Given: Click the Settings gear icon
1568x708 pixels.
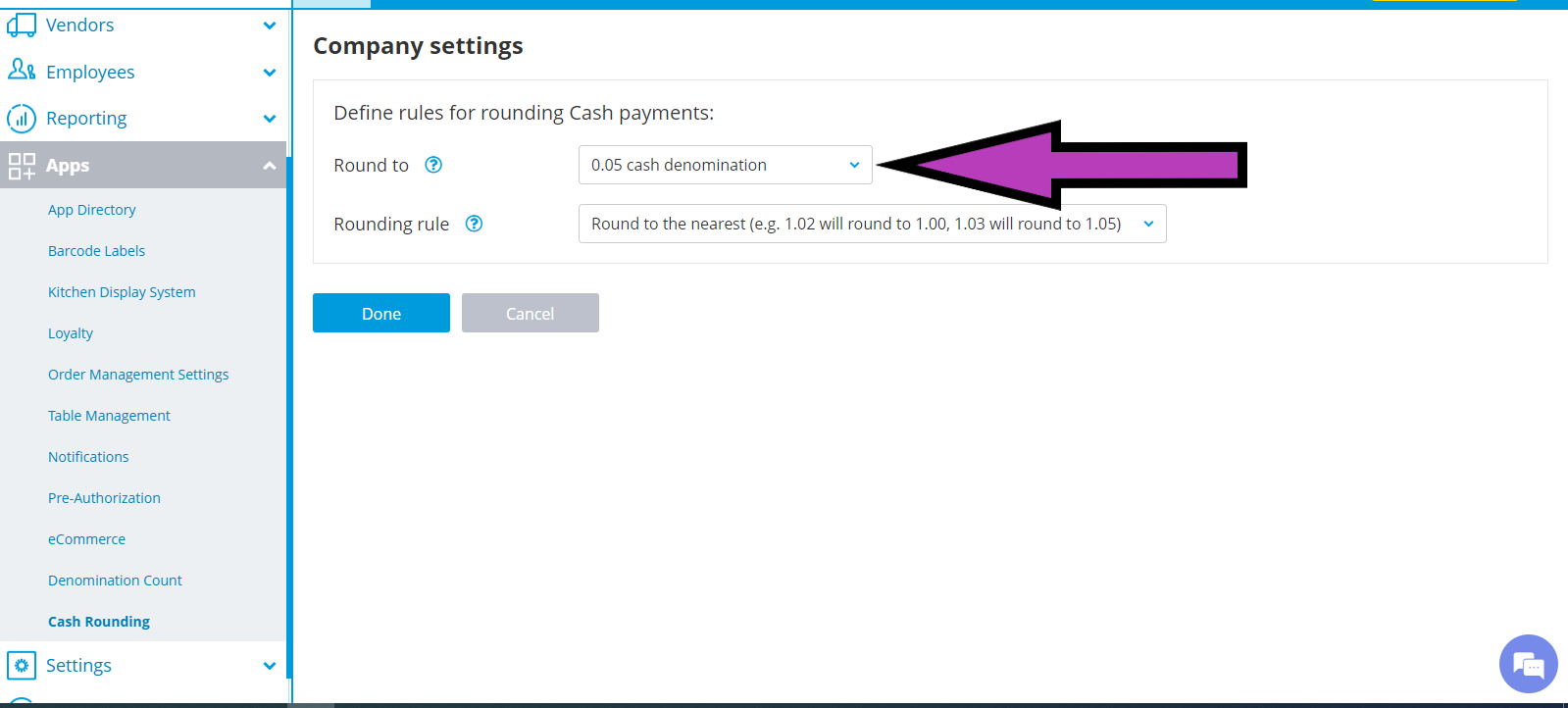Looking at the screenshot, I should pyautogui.click(x=22, y=665).
